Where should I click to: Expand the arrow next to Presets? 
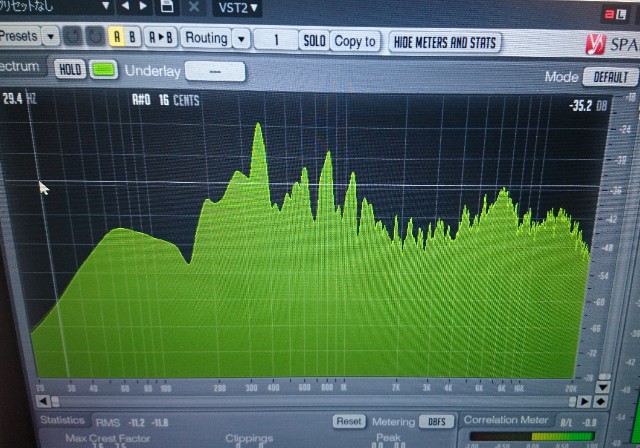pyautogui.click(x=51, y=36)
